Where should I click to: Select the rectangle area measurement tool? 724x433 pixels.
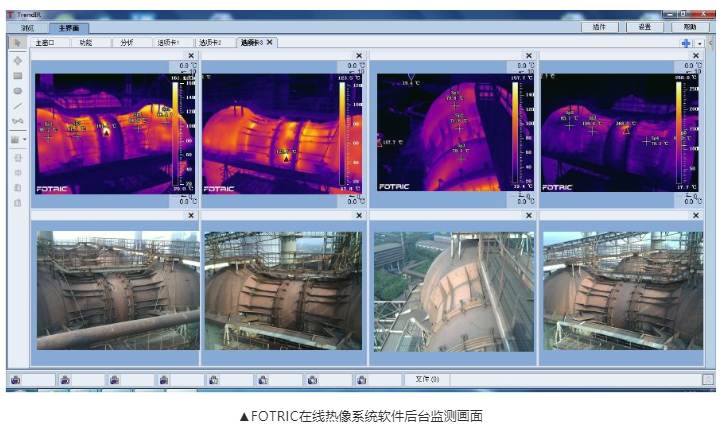click(x=17, y=76)
